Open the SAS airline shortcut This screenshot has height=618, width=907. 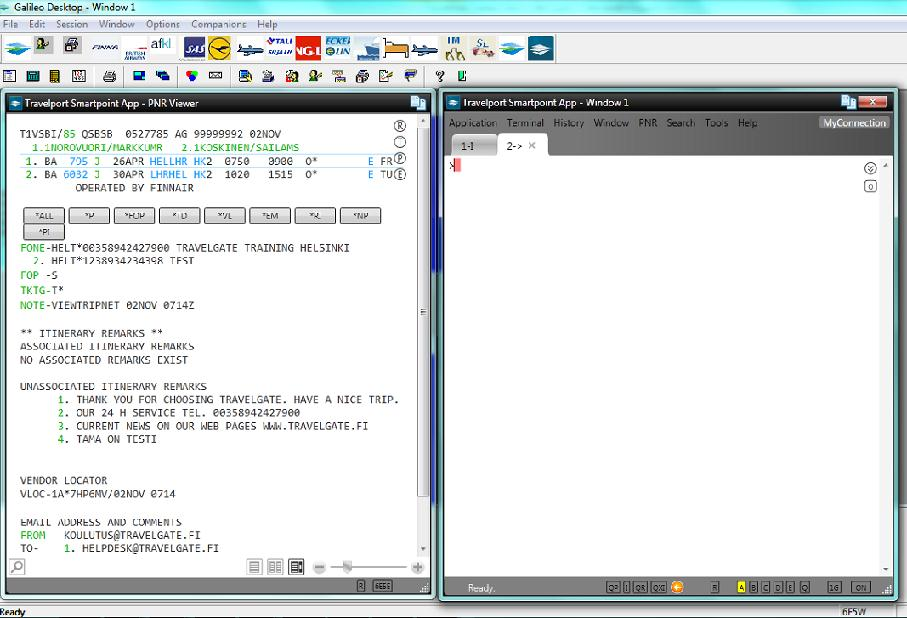click(x=194, y=49)
